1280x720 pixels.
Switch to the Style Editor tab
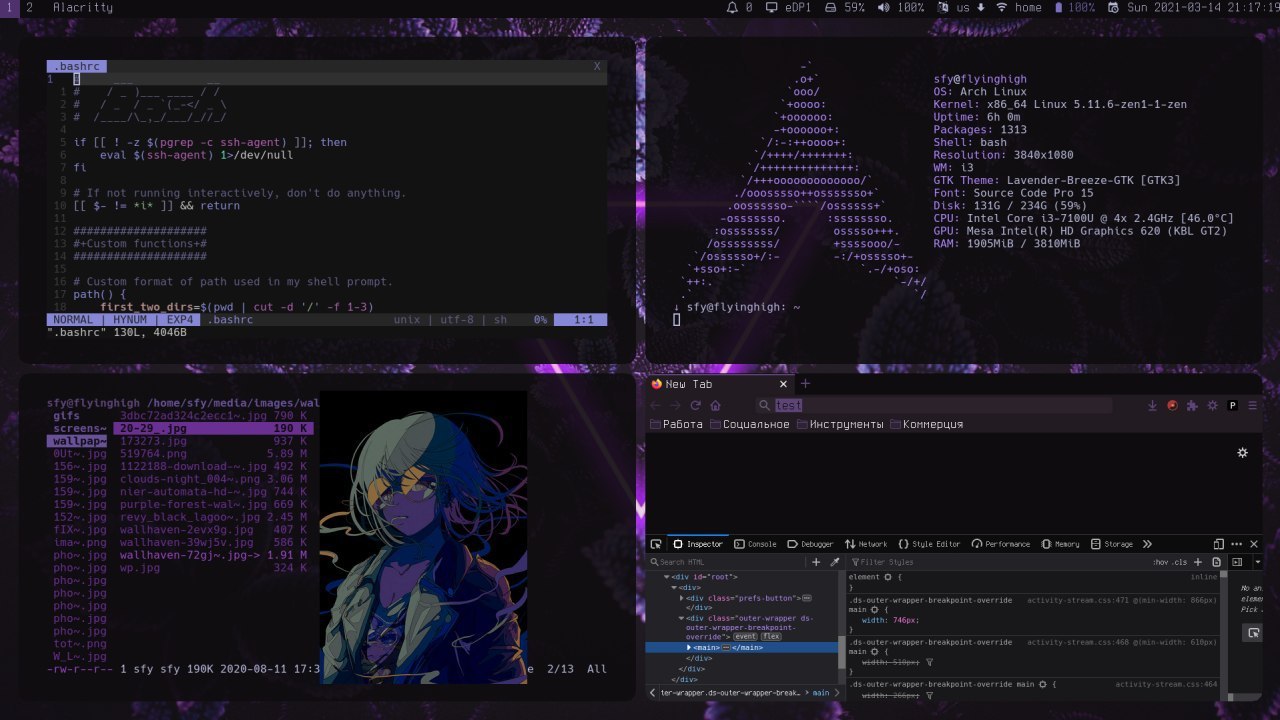click(929, 544)
